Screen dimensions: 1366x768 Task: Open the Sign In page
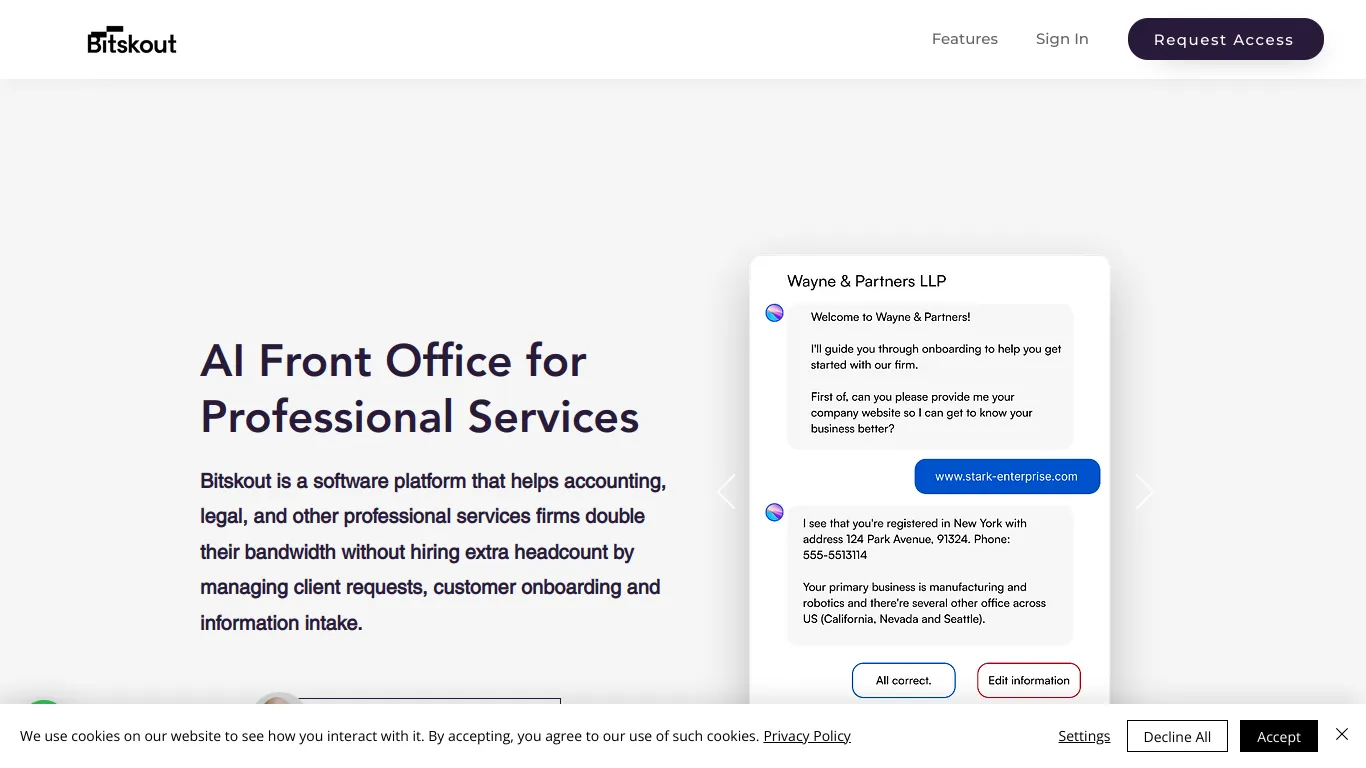point(1062,39)
